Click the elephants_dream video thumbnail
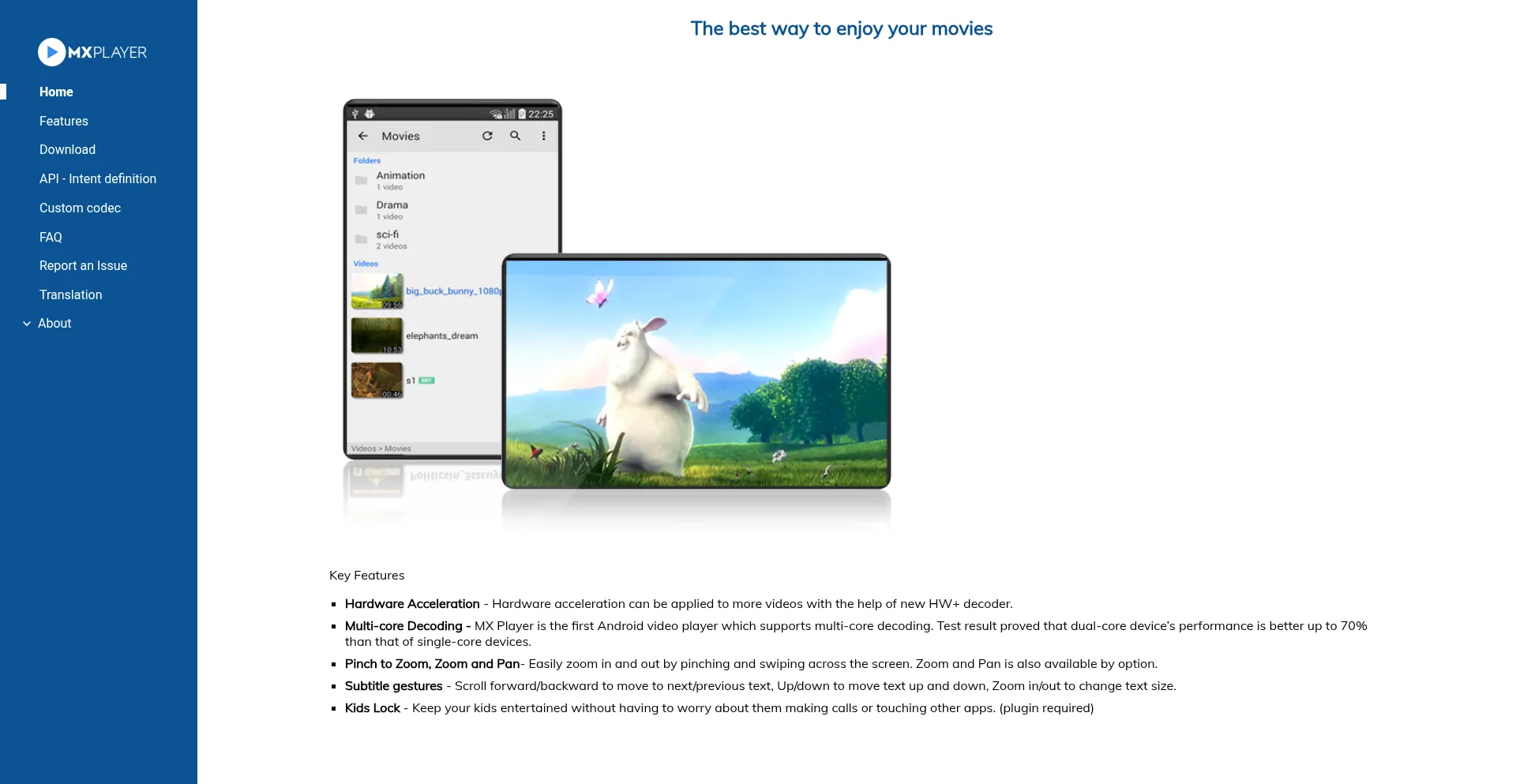 pyautogui.click(x=377, y=336)
